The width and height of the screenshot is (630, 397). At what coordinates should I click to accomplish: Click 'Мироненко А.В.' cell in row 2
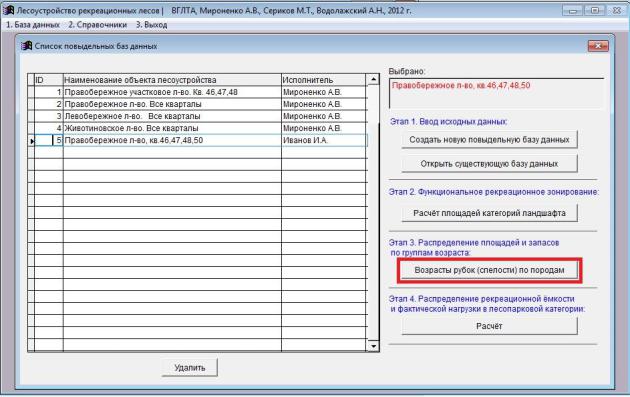click(324, 104)
